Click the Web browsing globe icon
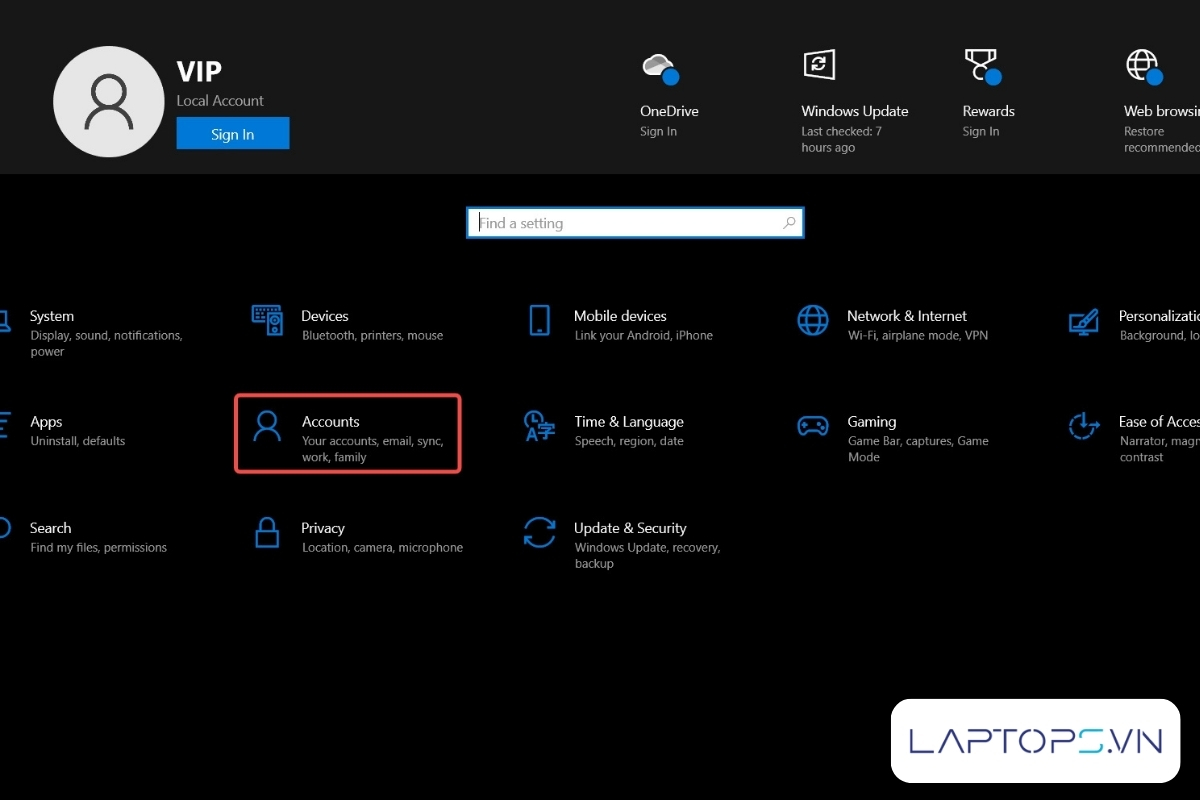This screenshot has height=800, width=1200. [1143, 67]
